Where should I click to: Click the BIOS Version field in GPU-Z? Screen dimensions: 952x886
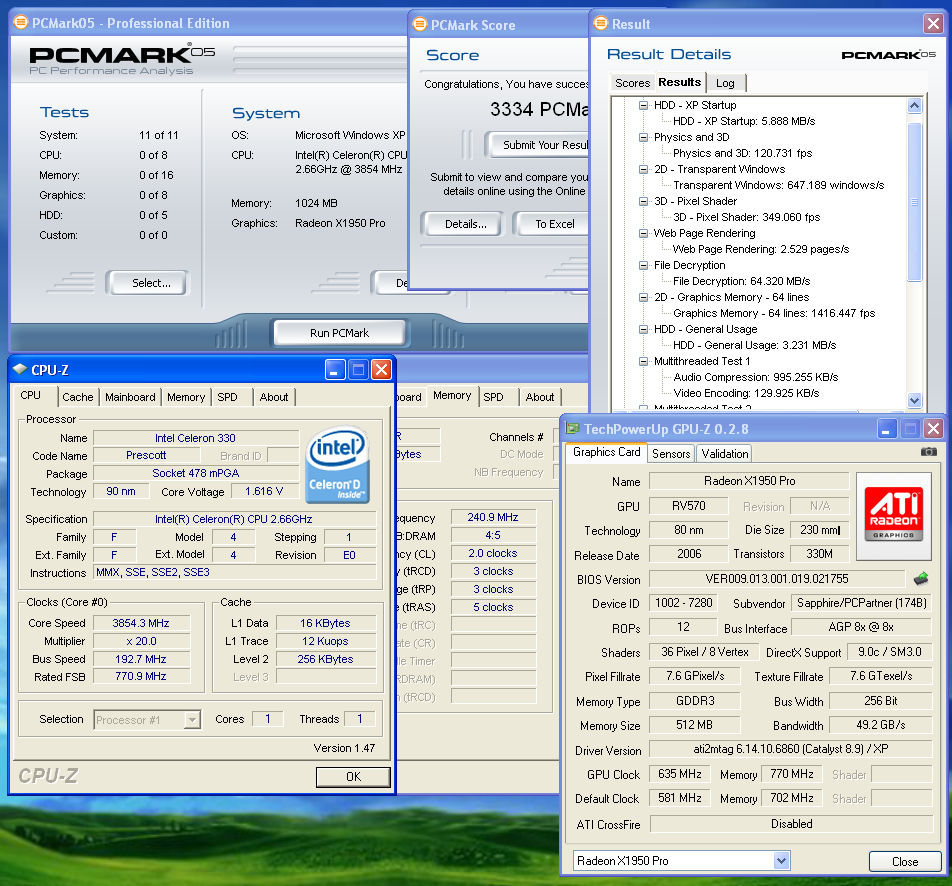(777, 579)
